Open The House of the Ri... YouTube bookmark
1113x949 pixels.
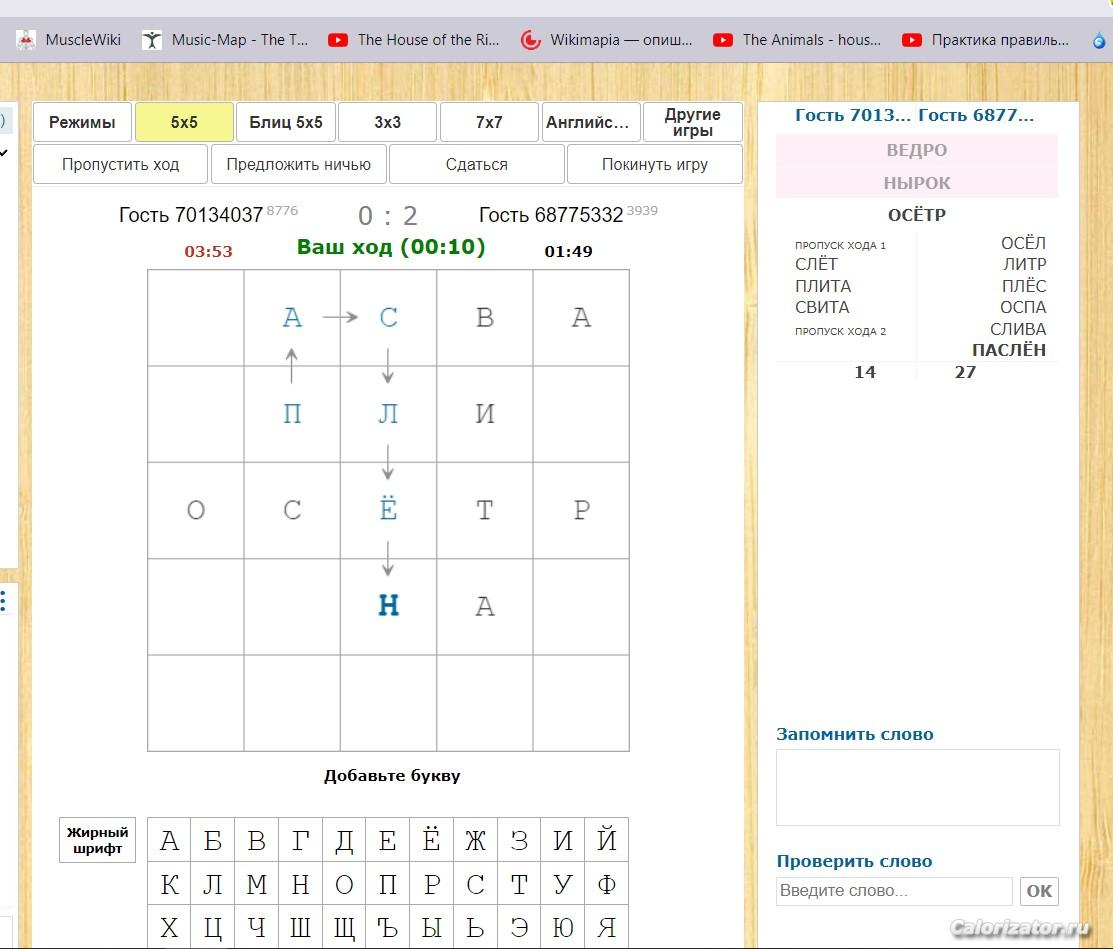(x=414, y=40)
